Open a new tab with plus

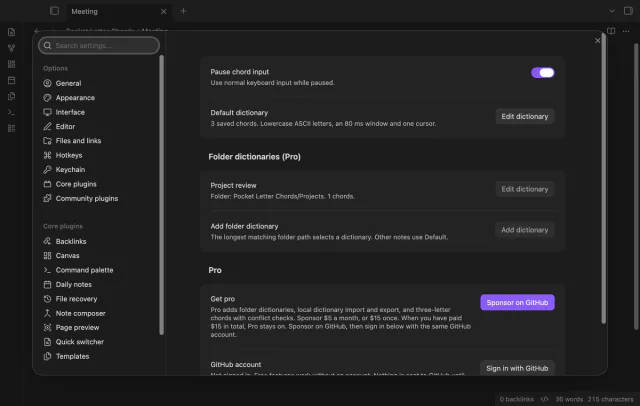(183, 11)
